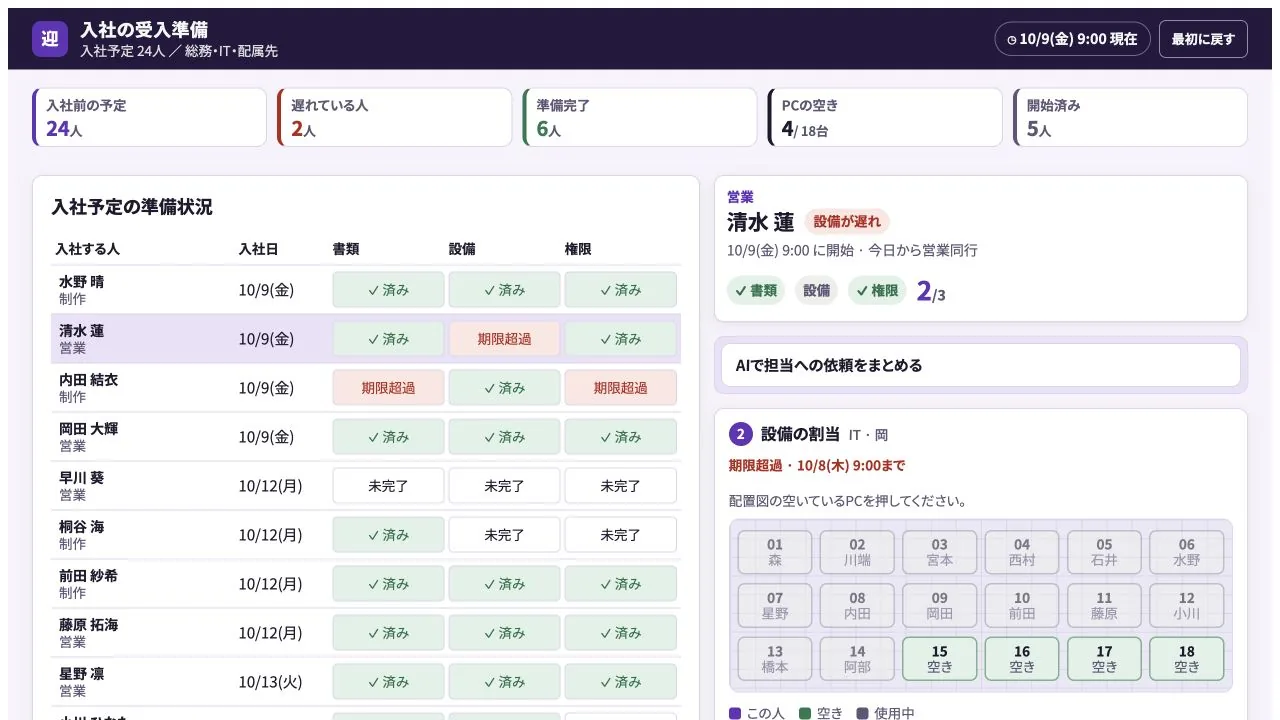Click the 設備 chip in detail panel

point(817,291)
